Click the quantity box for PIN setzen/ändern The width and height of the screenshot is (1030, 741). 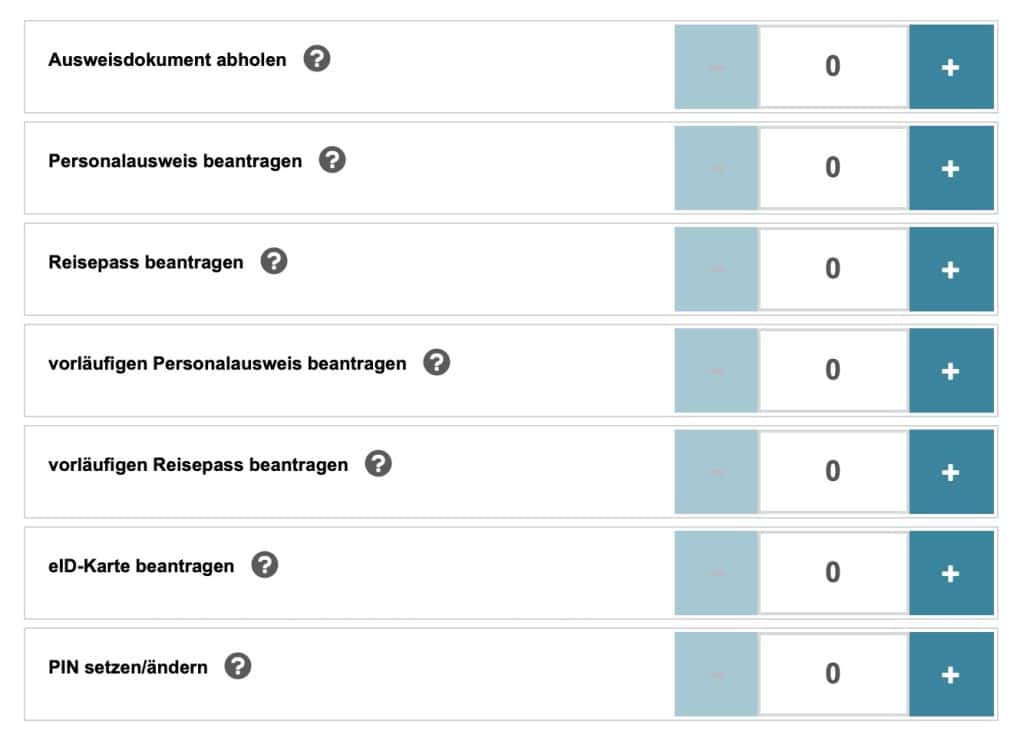click(834, 673)
